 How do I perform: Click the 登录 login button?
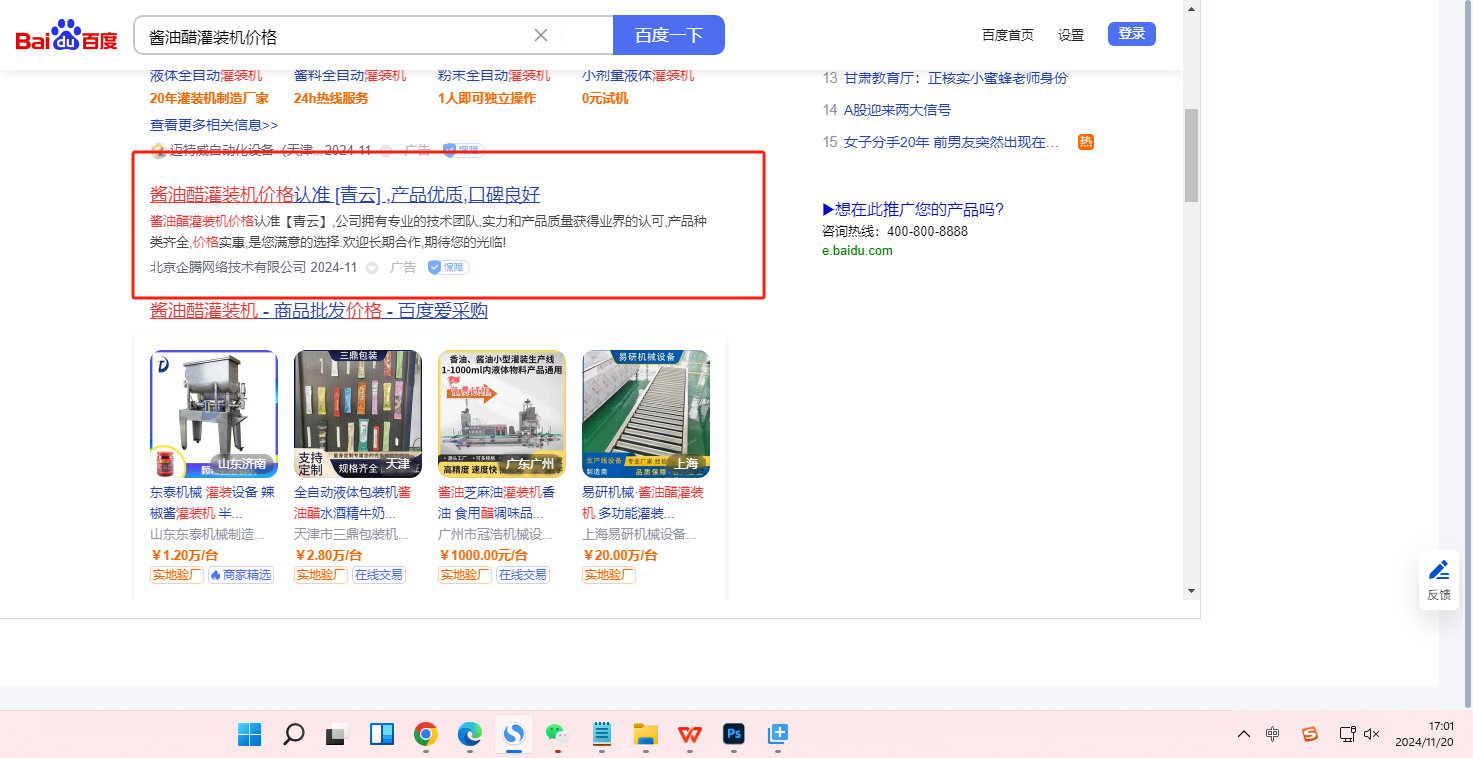point(1132,34)
